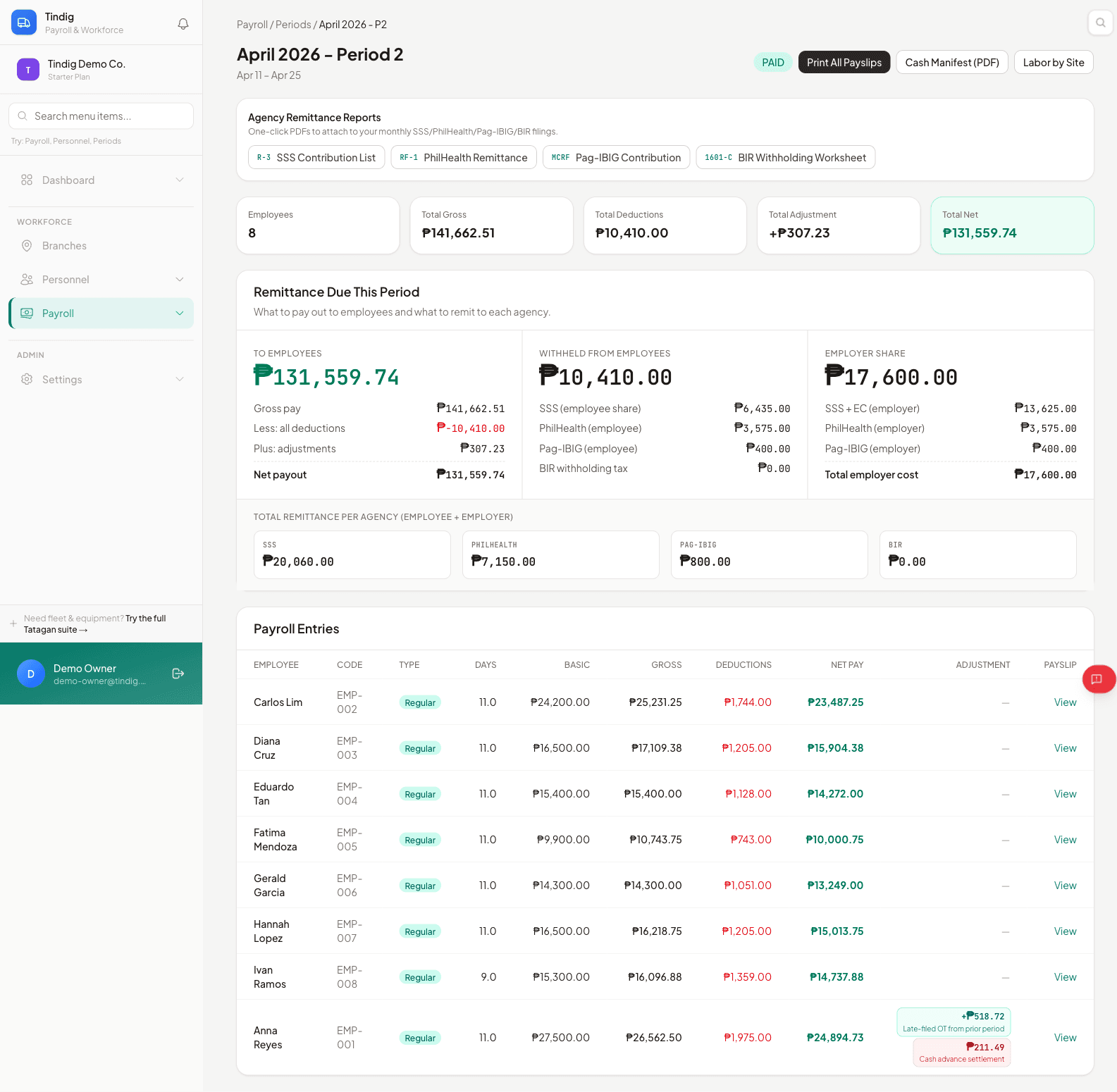1117x1092 pixels.
Task: Click the April 2026 - P2 breadcrumb
Action: [x=353, y=25]
